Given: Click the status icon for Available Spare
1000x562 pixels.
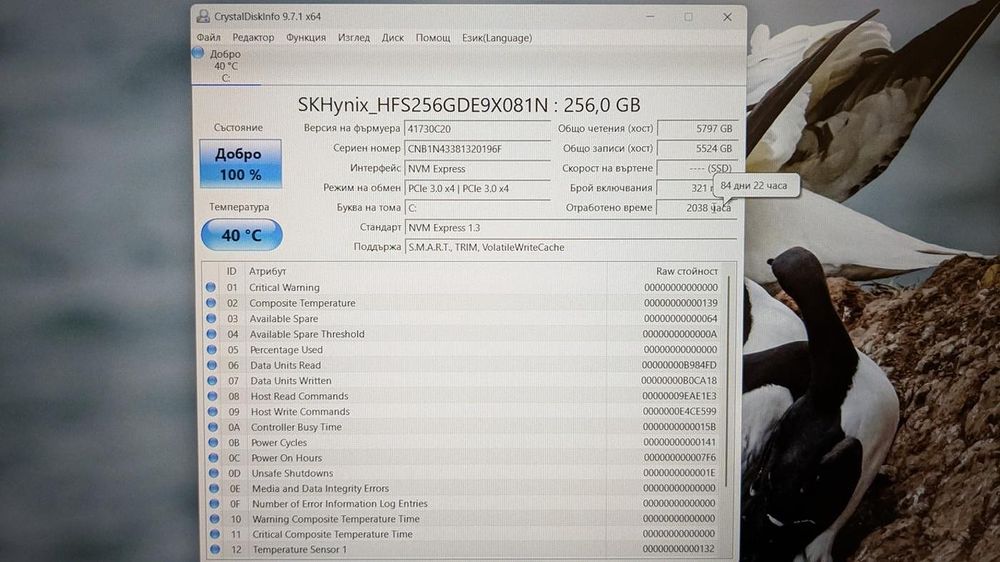Looking at the screenshot, I should pyautogui.click(x=212, y=318).
